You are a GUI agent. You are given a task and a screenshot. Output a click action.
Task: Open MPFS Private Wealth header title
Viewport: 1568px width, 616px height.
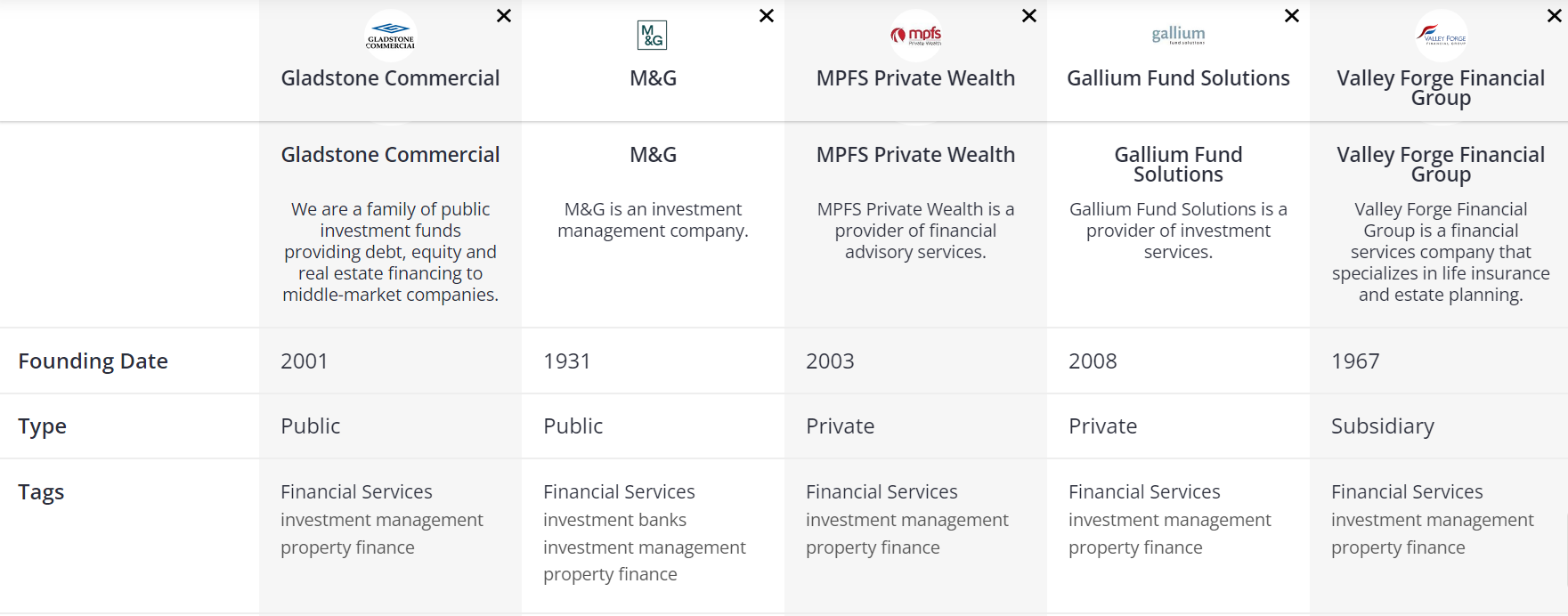tap(915, 78)
